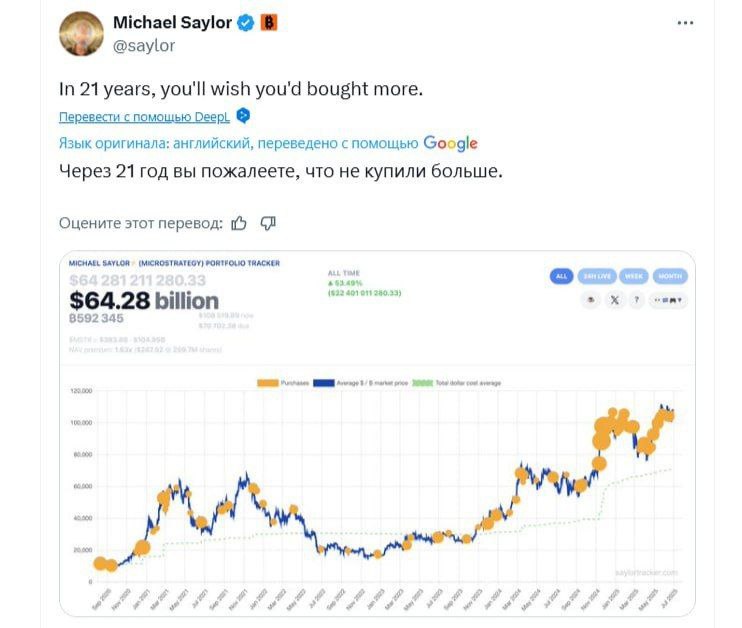Image resolution: width=742 pixels, height=628 pixels.
Task: Open the DeepL translate link
Action: 144,116
